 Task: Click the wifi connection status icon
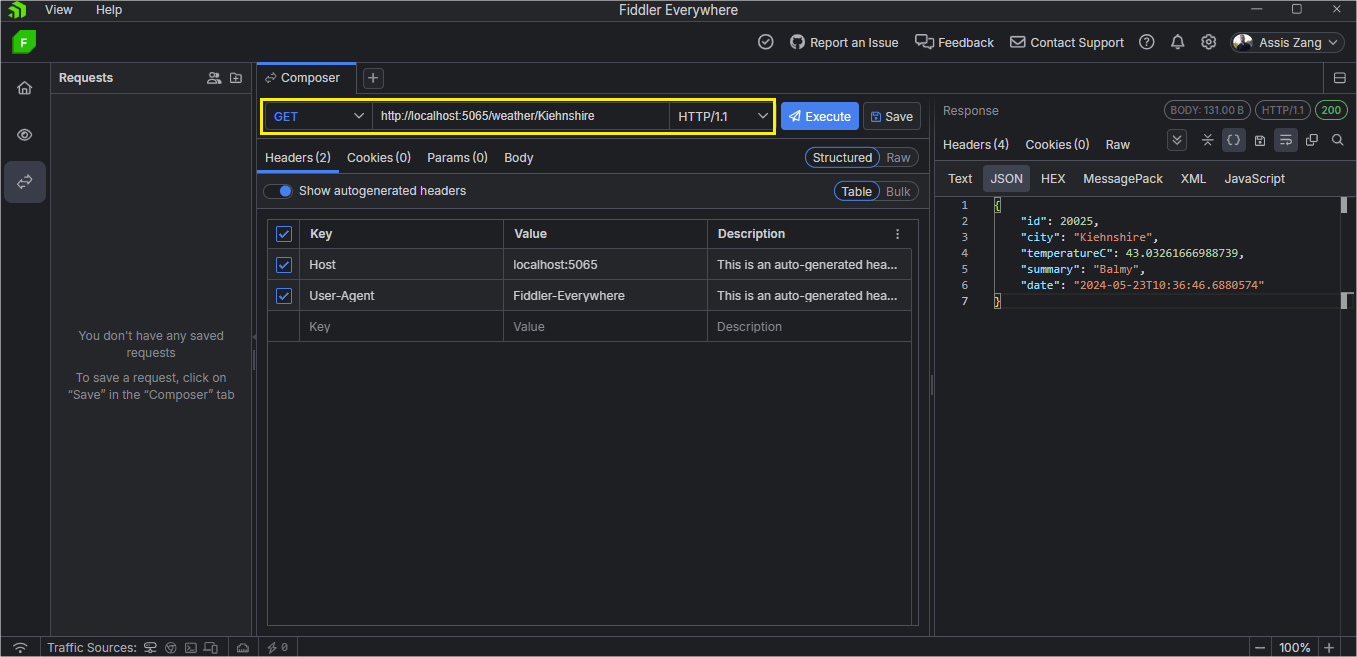(x=20, y=647)
